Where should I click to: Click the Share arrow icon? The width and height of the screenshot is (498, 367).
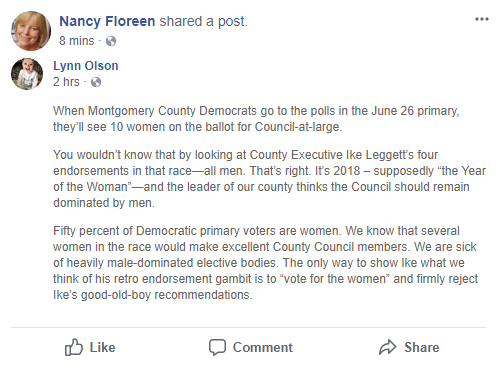pos(388,347)
